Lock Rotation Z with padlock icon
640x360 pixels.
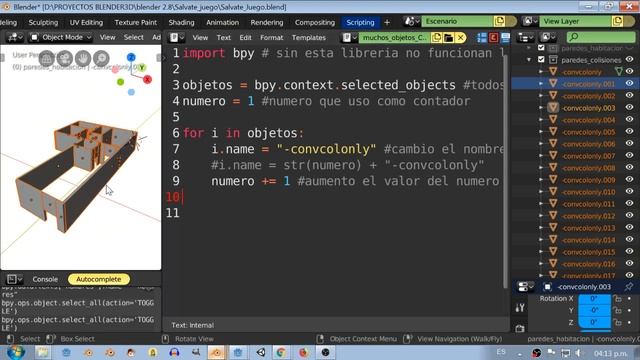point(618,322)
